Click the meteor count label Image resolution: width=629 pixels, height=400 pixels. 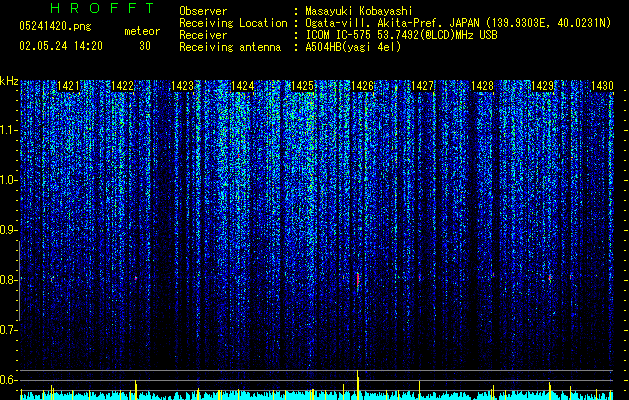[142, 31]
